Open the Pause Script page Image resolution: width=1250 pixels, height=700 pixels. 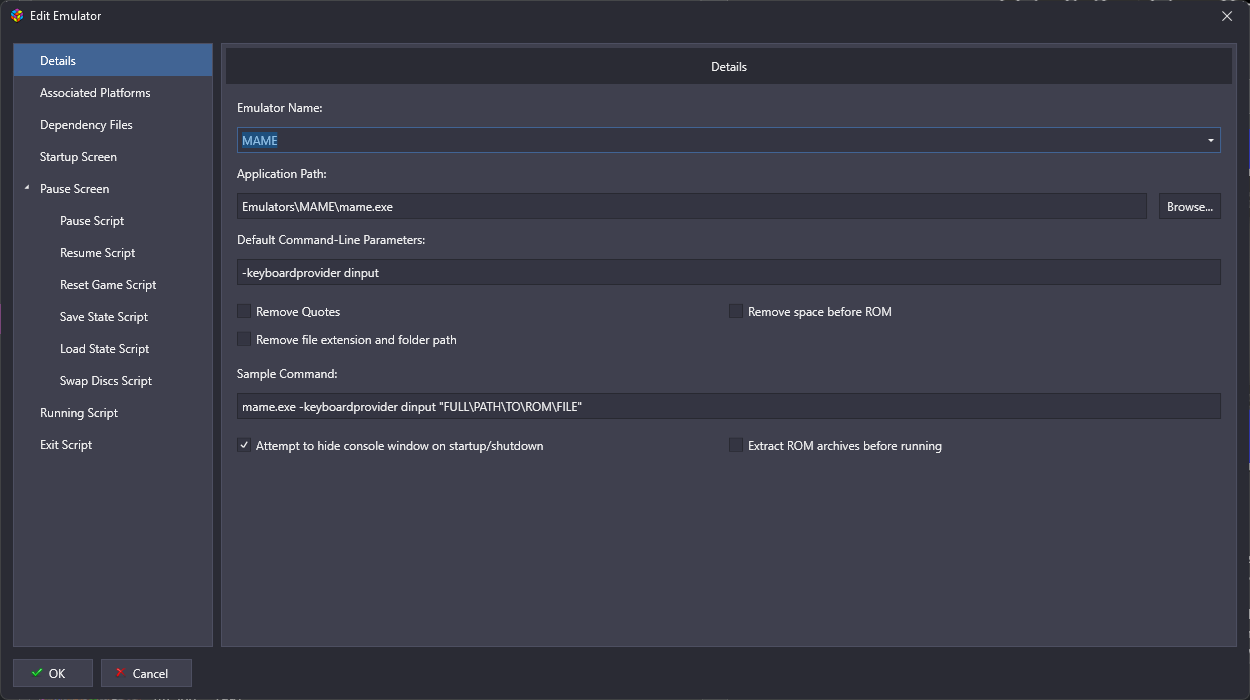point(92,220)
